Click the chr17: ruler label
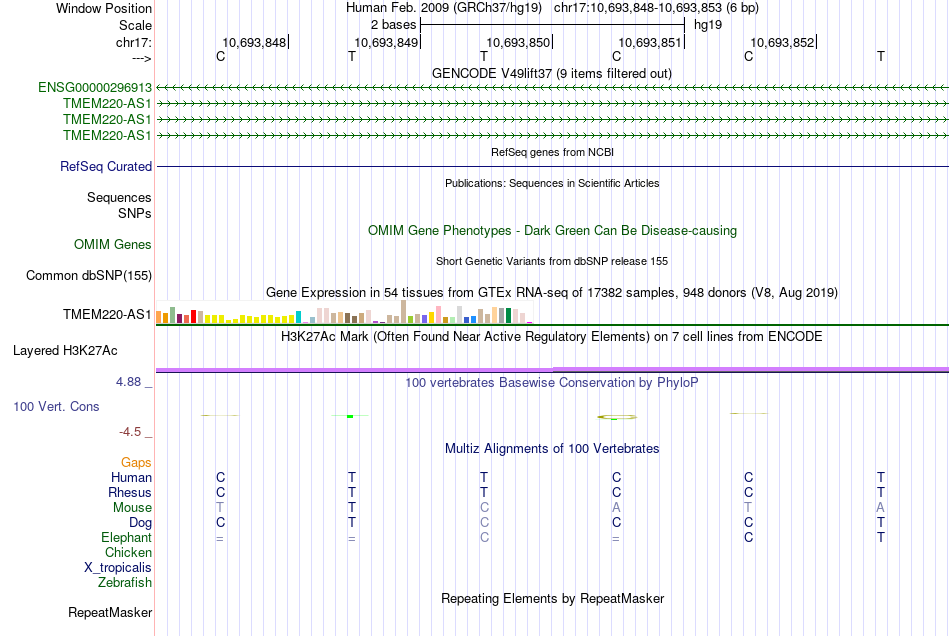 tap(134, 42)
